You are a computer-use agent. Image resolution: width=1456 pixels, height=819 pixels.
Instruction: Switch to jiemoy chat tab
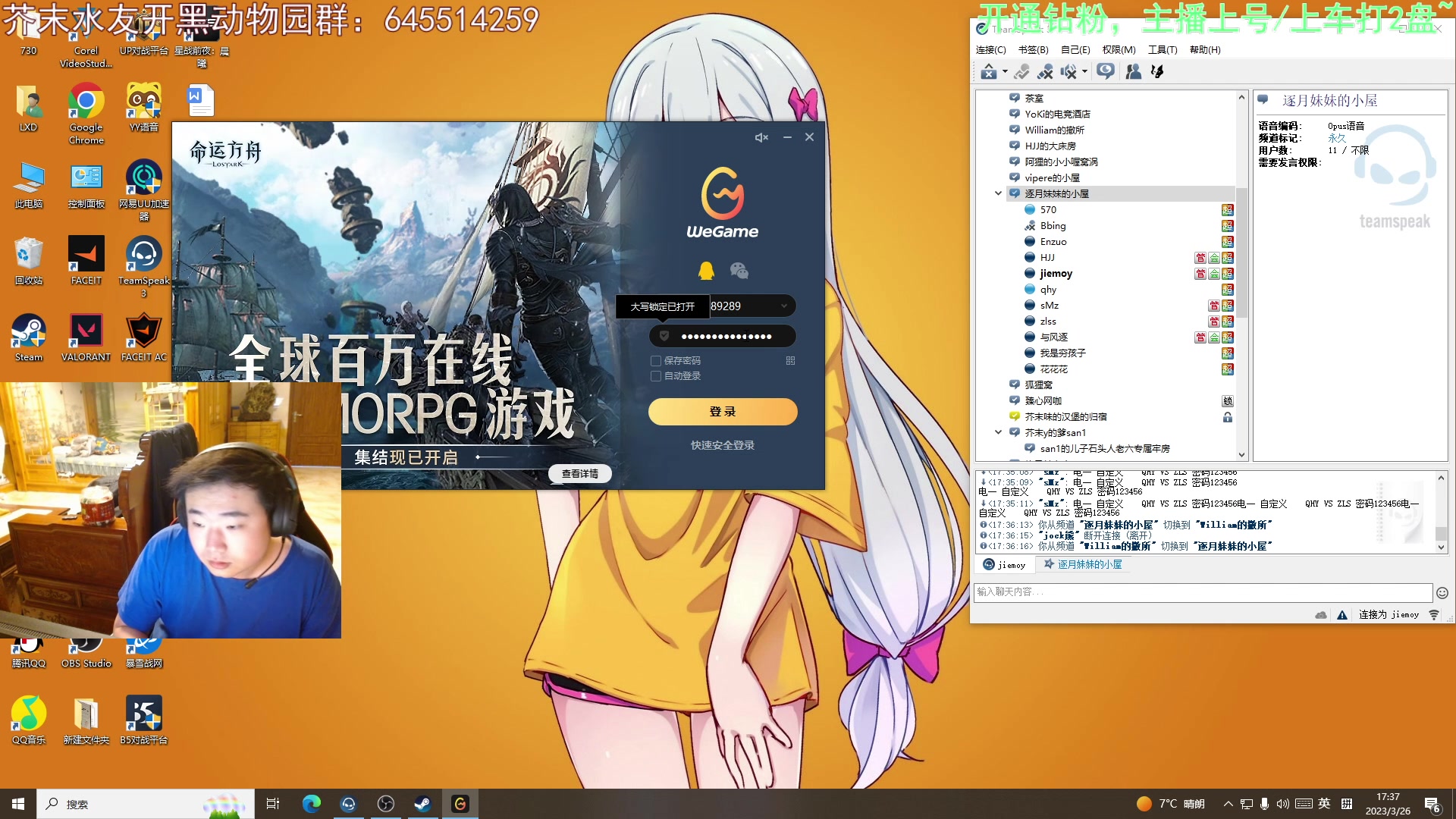pos(1004,565)
